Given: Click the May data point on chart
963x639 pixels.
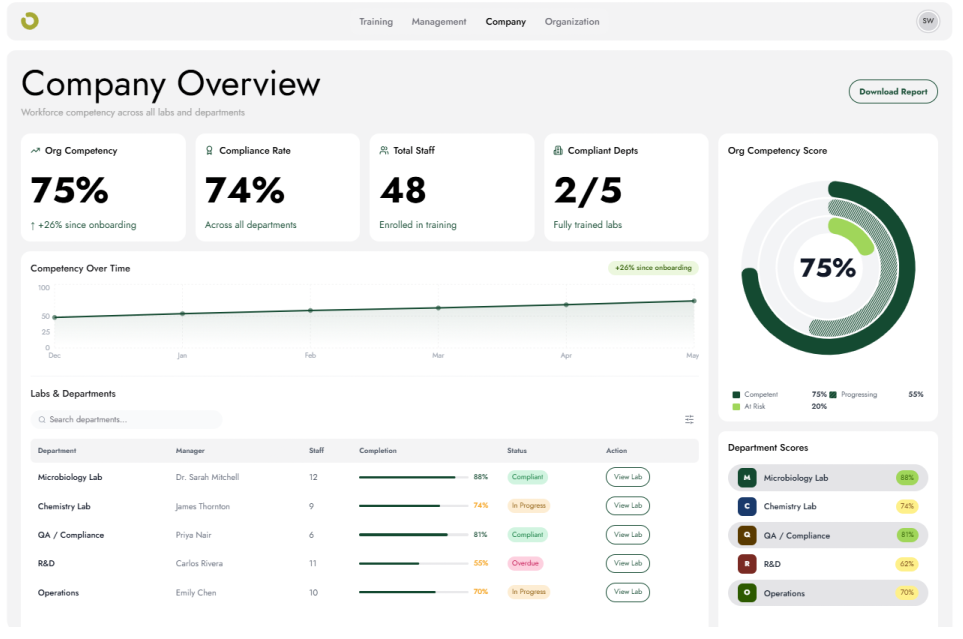Looking at the screenshot, I should click(694, 301).
